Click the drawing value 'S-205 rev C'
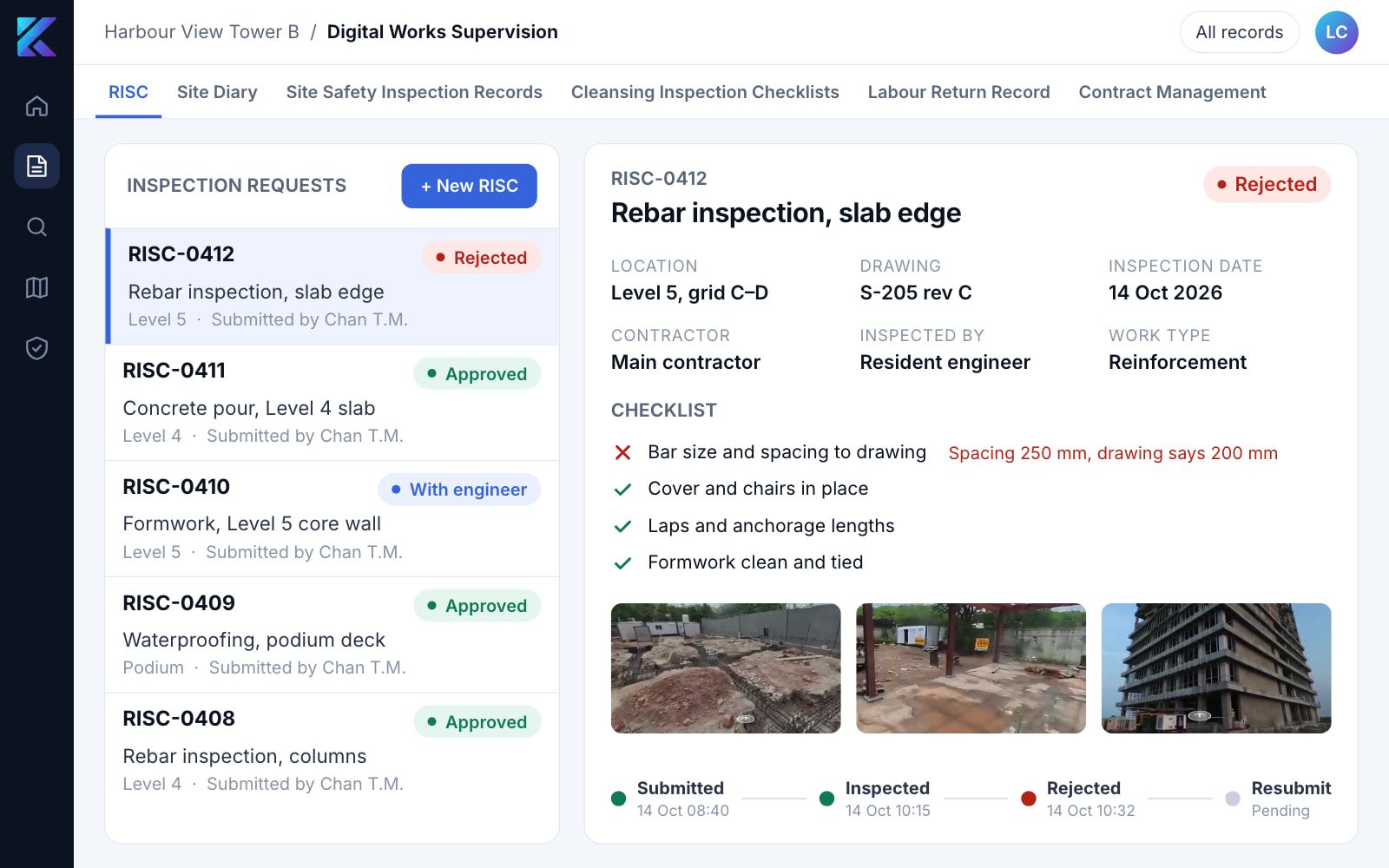This screenshot has width=1389, height=868. 916,293
